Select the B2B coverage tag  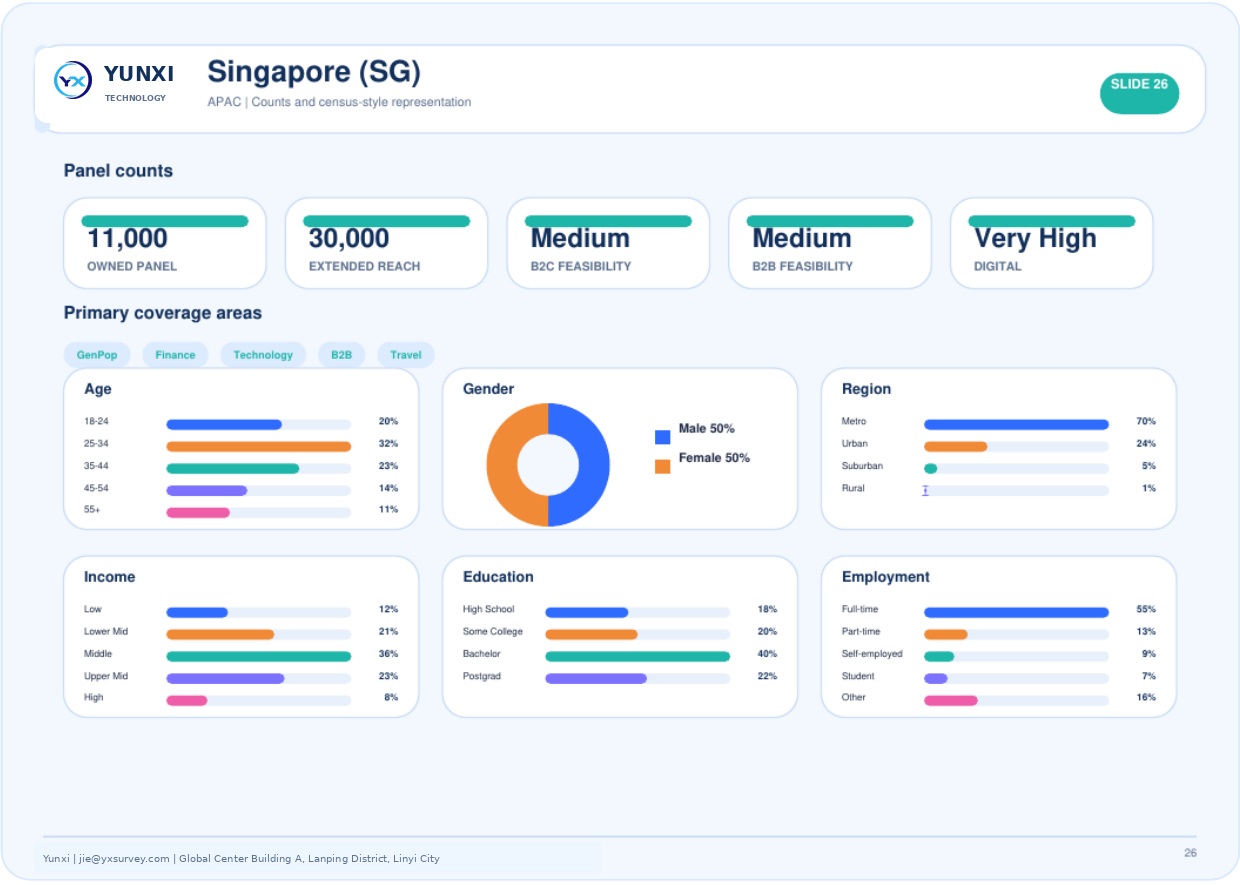[x=341, y=355]
